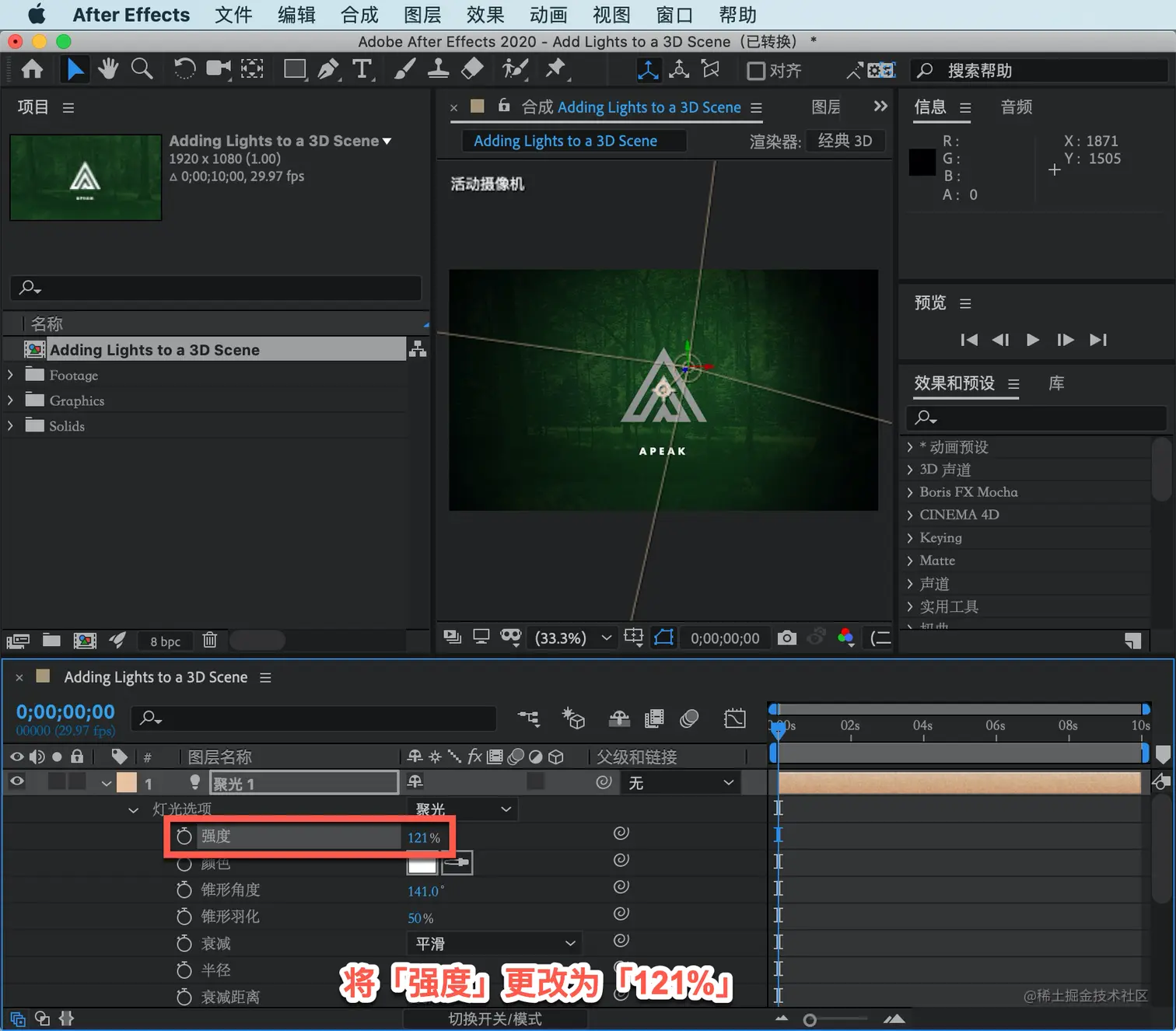Open the 33.3% magnification dropdown

[x=572, y=638]
